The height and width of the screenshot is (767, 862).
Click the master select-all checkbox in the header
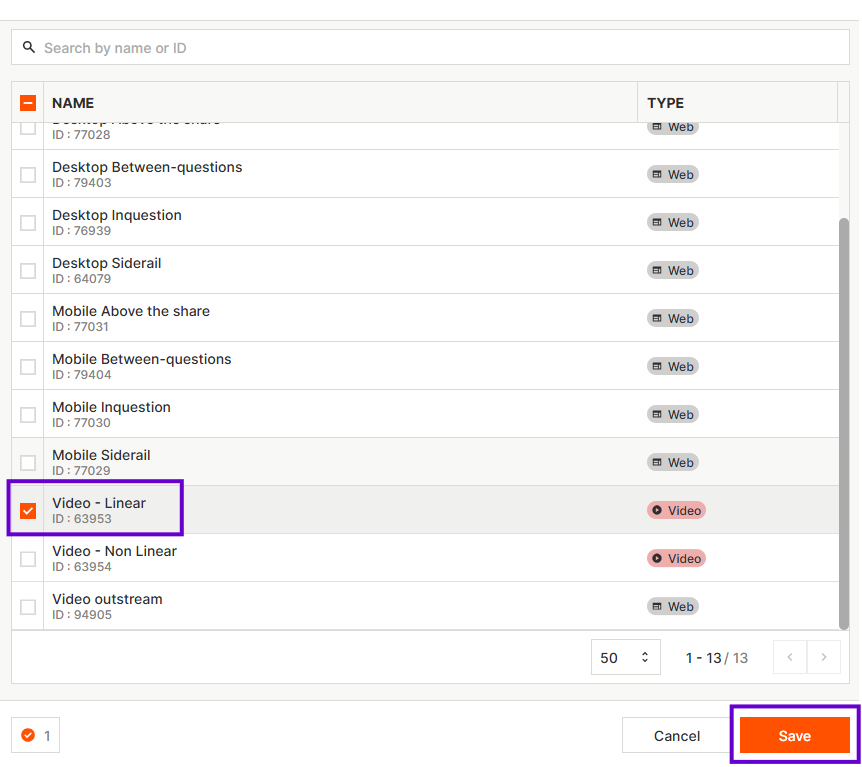pyautogui.click(x=27, y=102)
